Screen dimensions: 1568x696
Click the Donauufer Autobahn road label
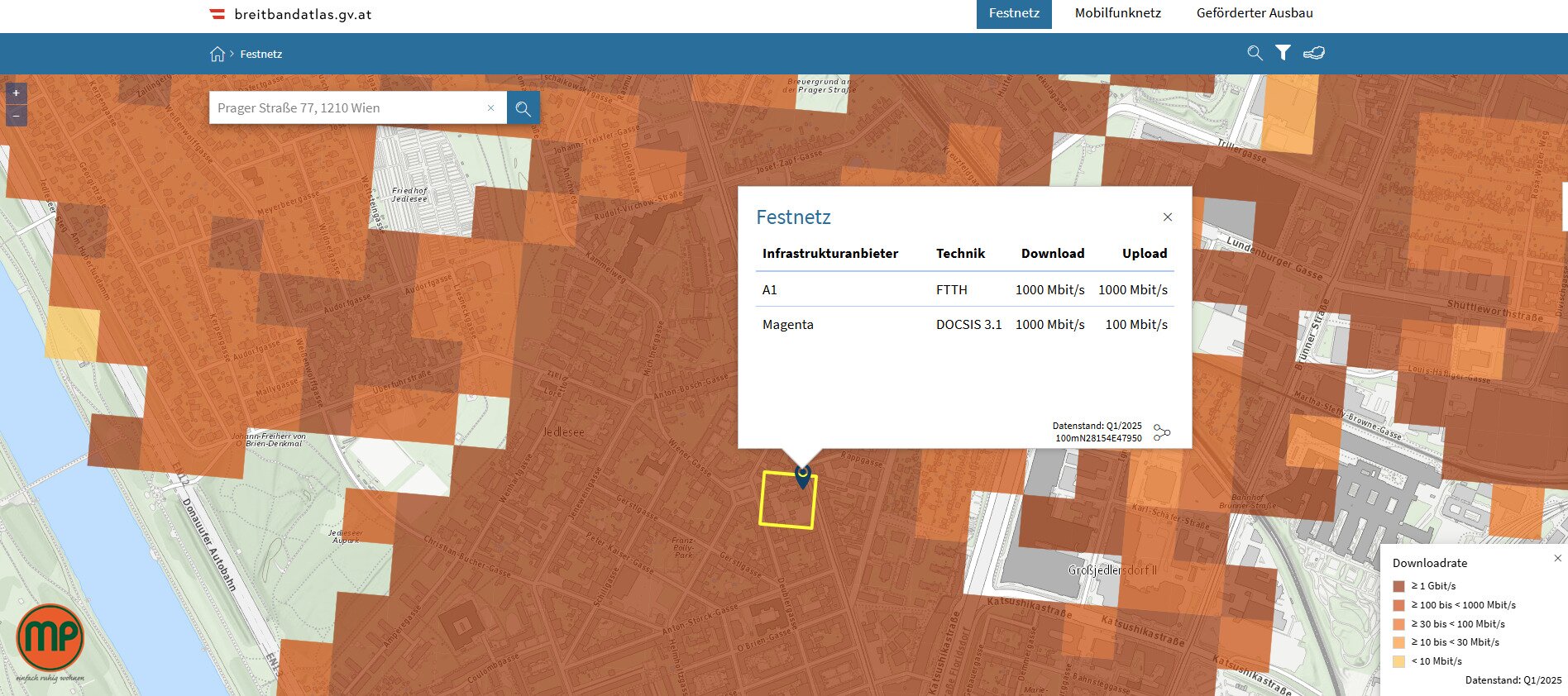[x=209, y=545]
